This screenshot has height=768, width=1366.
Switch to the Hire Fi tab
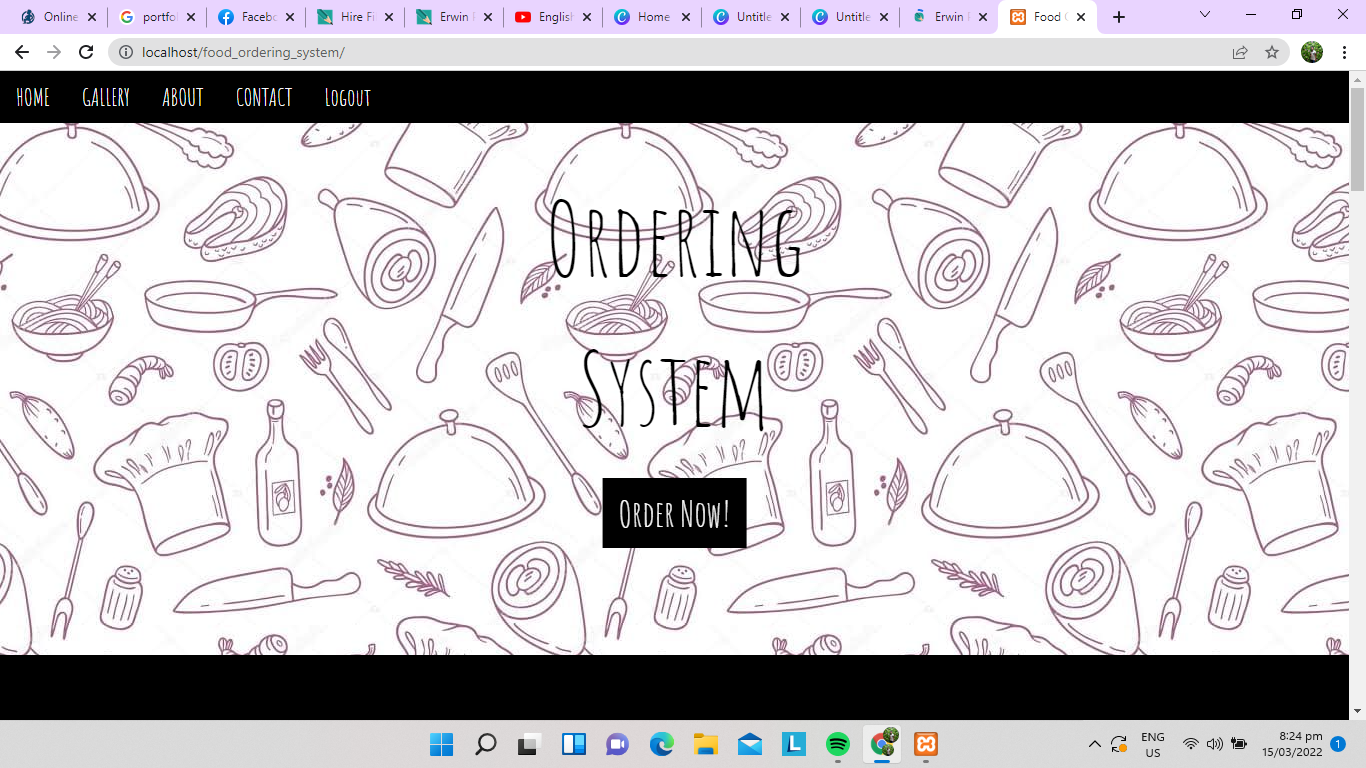click(x=355, y=17)
